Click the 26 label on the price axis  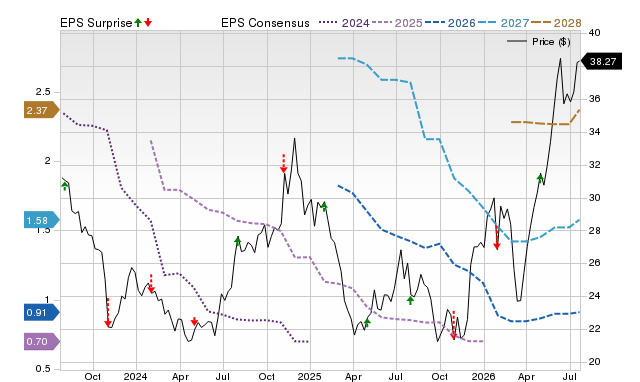[595, 263]
